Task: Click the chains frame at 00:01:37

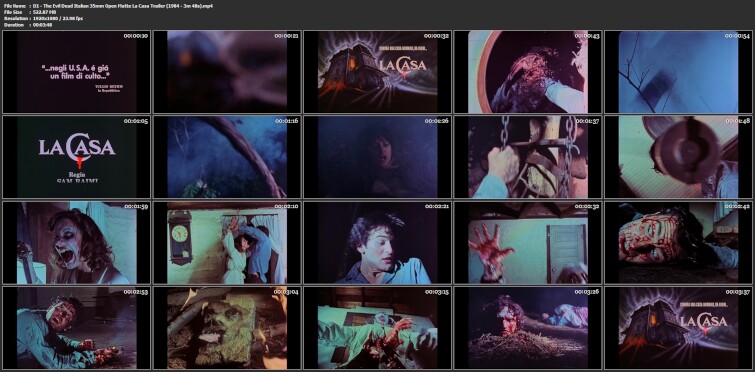Action: pos(528,157)
